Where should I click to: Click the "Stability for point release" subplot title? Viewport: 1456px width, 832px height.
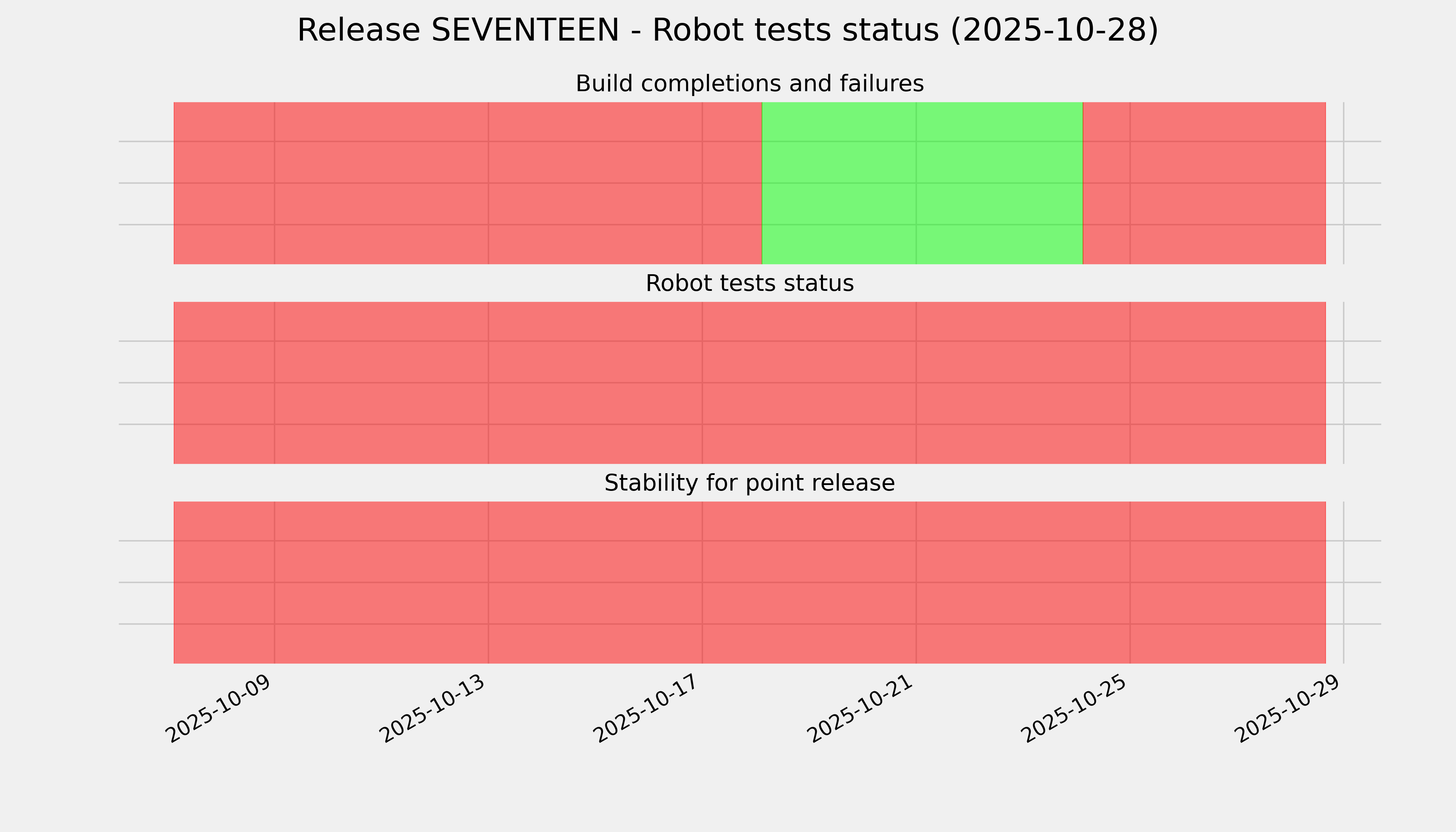click(749, 484)
